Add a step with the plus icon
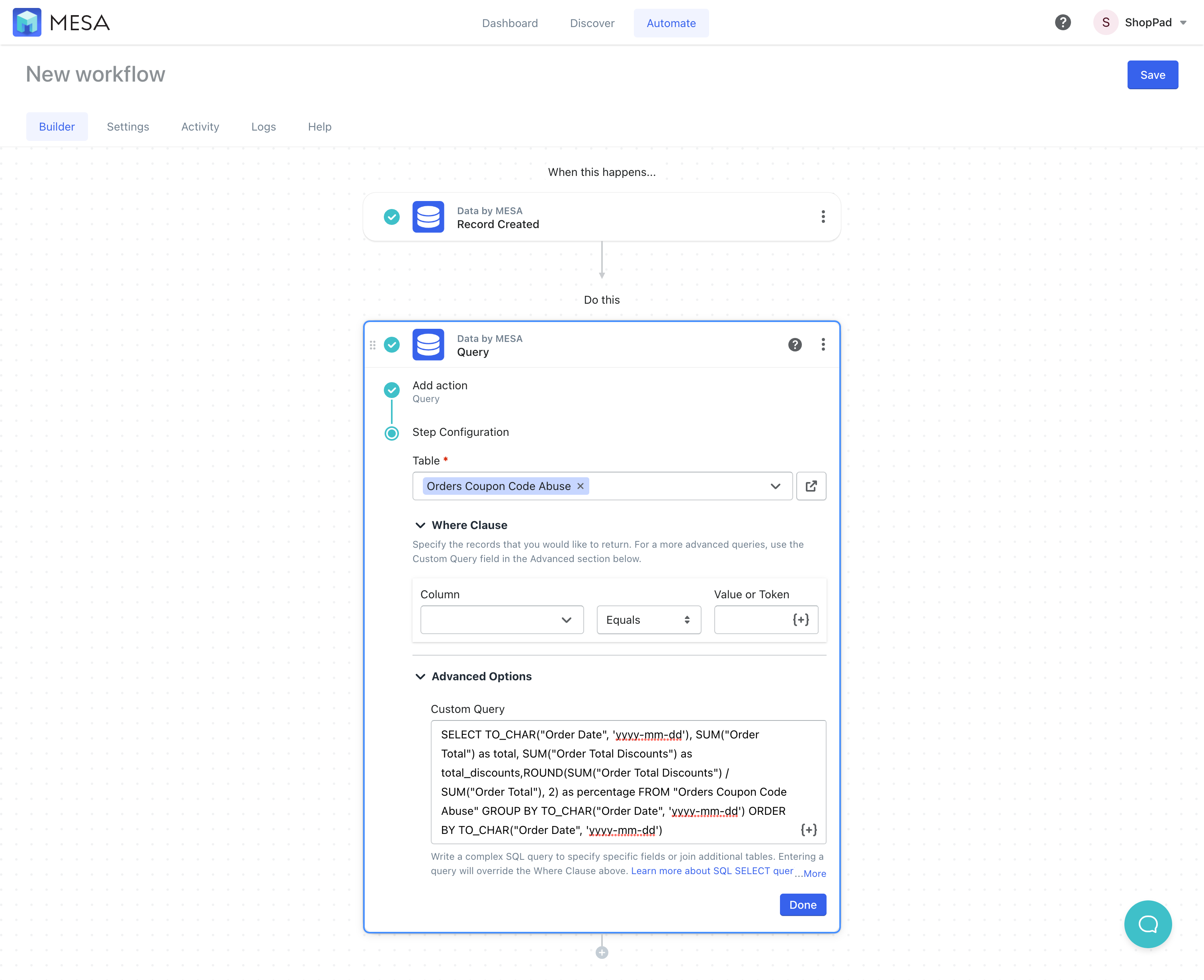The height and width of the screenshot is (980, 1204). (602, 953)
